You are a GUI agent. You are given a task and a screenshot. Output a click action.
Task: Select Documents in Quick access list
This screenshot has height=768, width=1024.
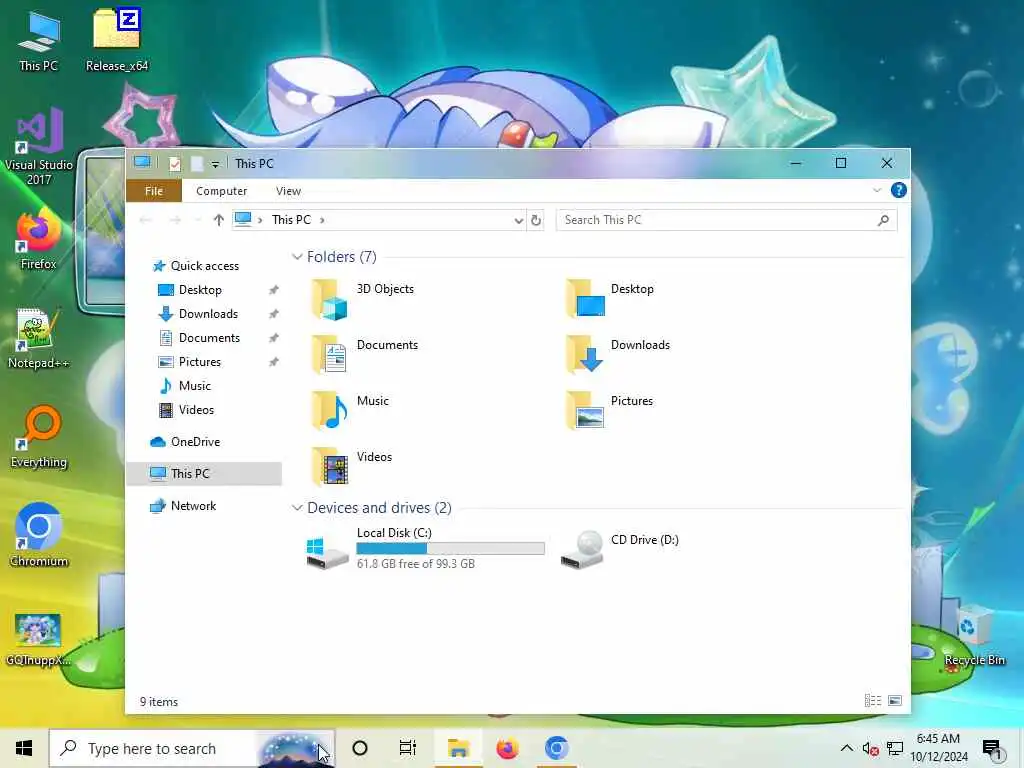[210, 338]
